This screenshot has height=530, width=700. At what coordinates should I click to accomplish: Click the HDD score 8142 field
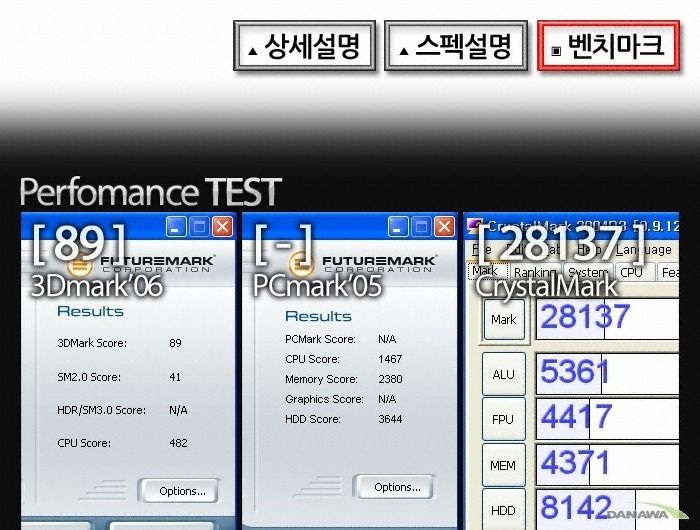click(x=607, y=510)
